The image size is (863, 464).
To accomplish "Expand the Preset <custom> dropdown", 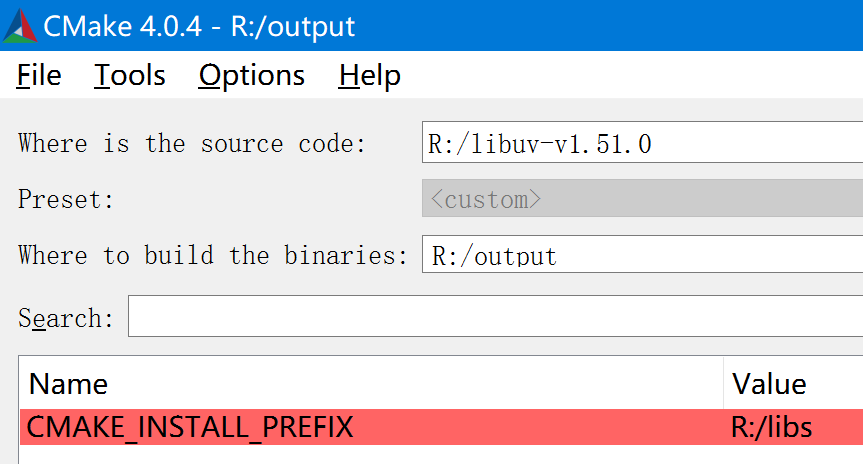I will point(642,199).
